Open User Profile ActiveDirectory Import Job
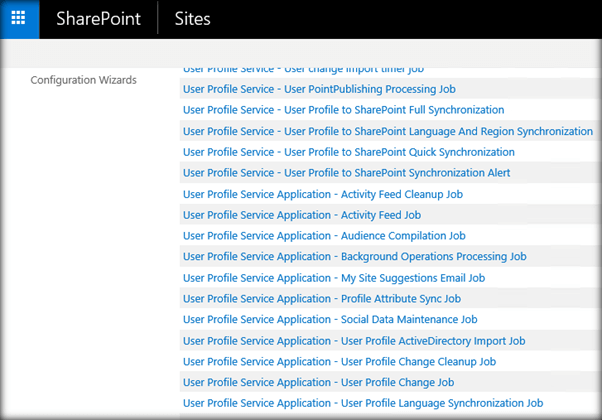The image size is (602, 420). pos(354,341)
